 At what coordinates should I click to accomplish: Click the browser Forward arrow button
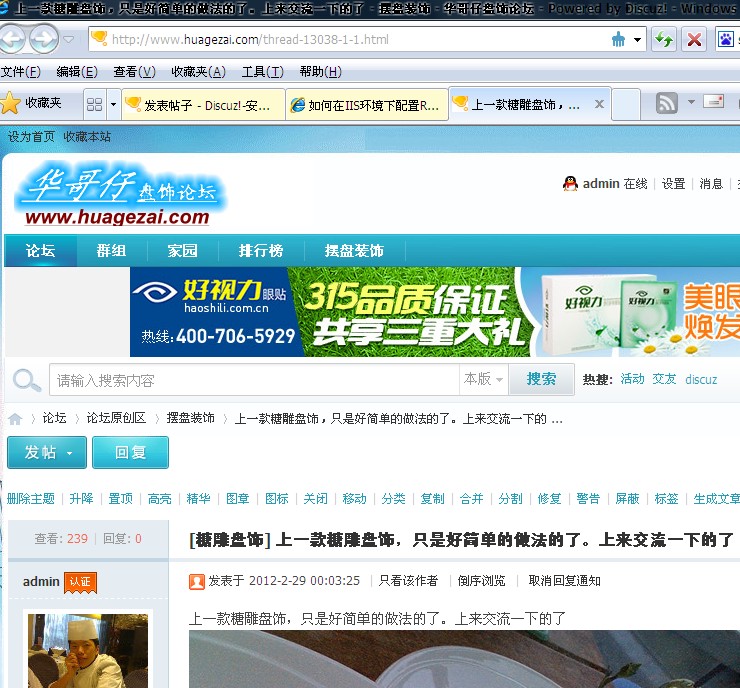tap(43, 39)
